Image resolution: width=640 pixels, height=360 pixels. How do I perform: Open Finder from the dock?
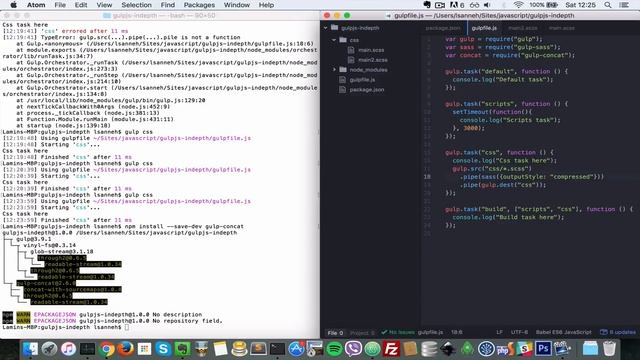click(30, 349)
